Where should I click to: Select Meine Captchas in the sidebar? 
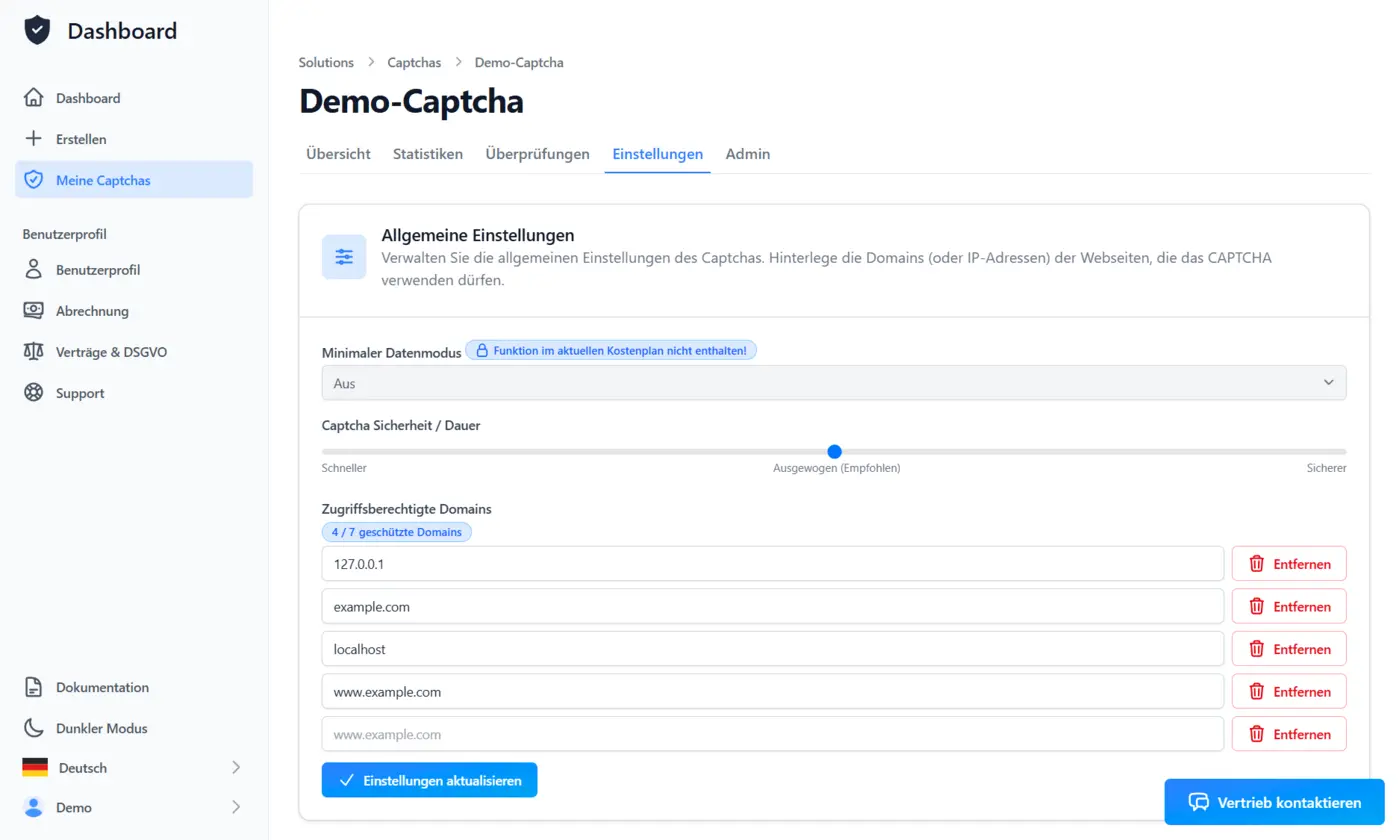click(134, 180)
